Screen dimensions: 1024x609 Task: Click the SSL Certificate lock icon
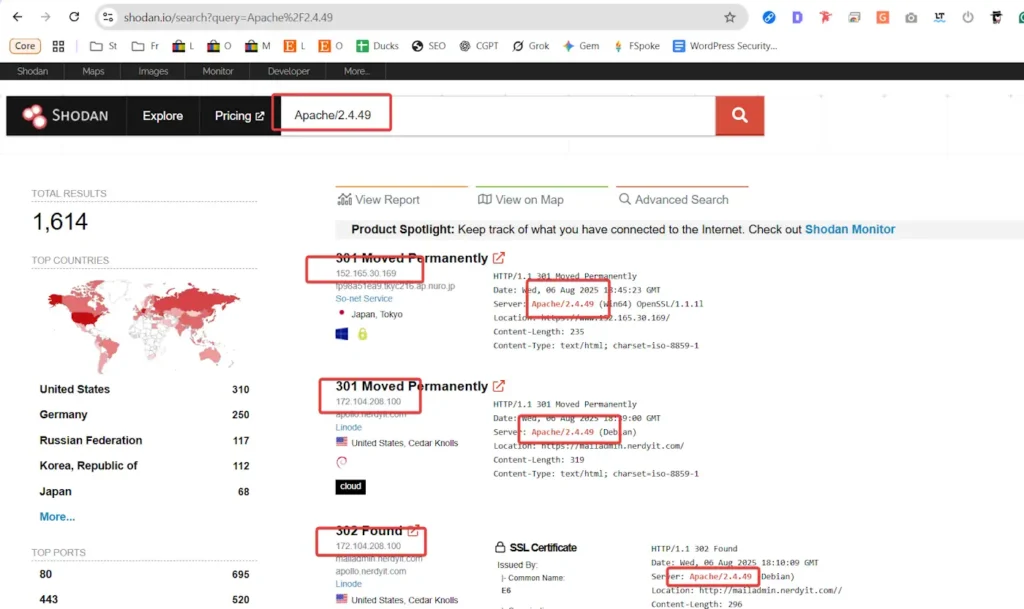pyautogui.click(x=500, y=547)
